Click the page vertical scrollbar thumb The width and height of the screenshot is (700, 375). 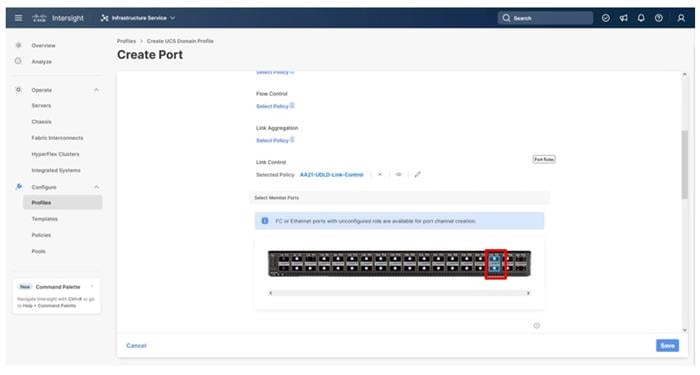685,164
